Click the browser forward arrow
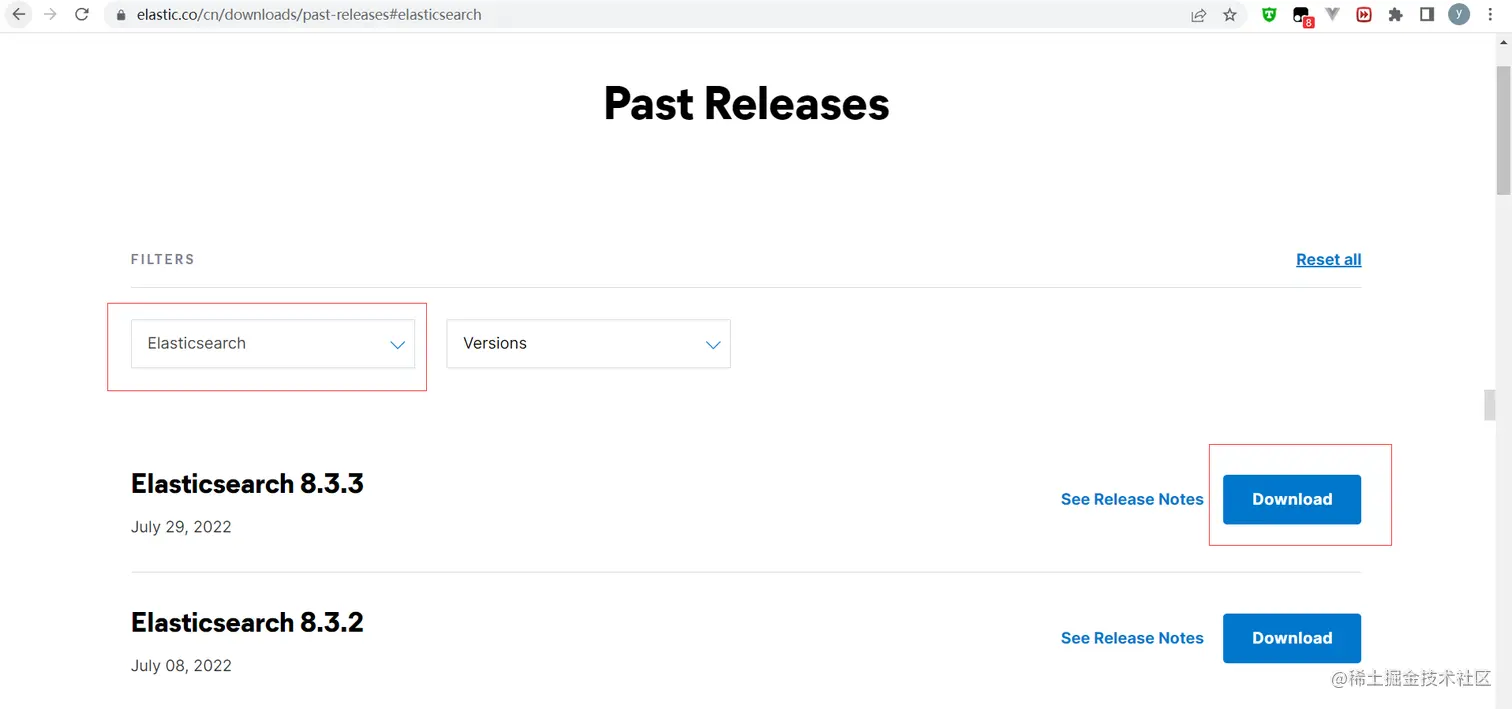1512x709 pixels. click(x=50, y=15)
